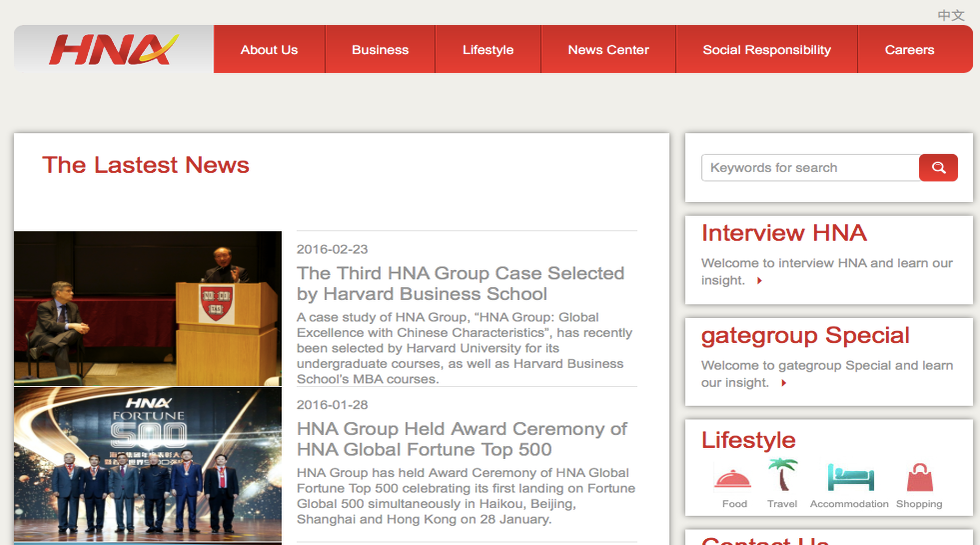The image size is (980, 545).
Task: Click the Fortune 500 award ceremony thumbnail
Action: click(148, 465)
